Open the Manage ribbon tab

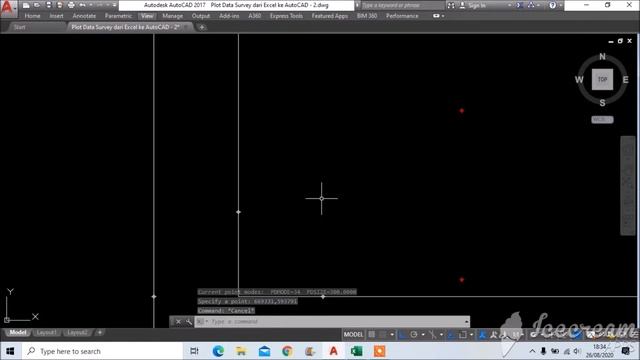[x=173, y=16]
